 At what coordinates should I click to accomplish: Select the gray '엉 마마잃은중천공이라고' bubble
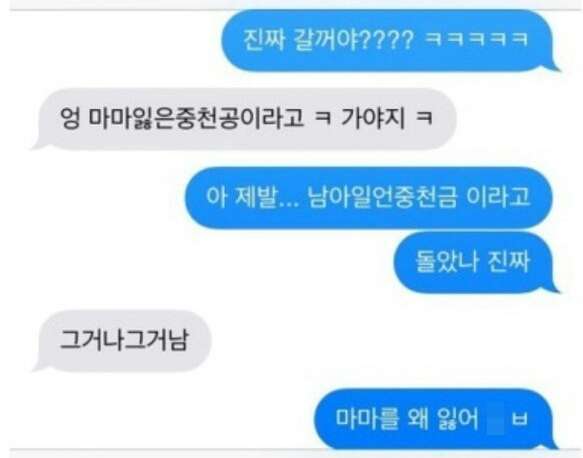click(244, 119)
